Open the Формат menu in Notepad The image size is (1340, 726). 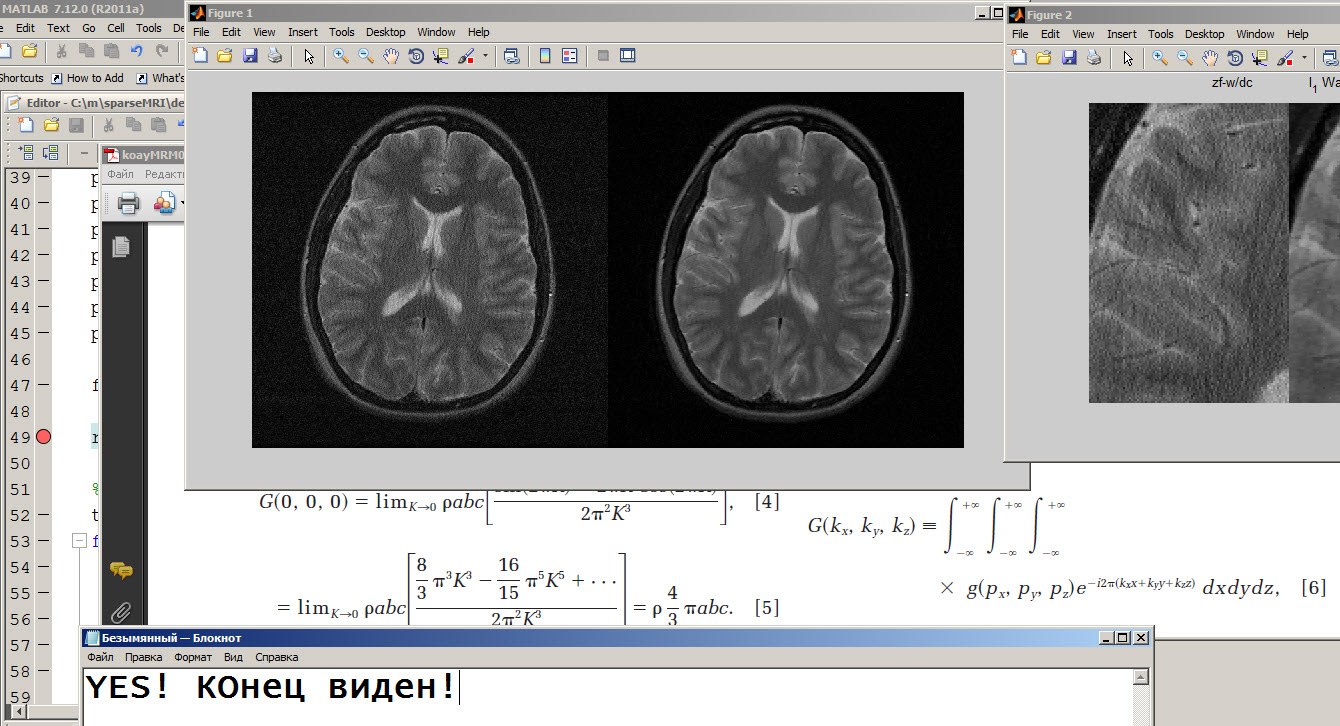pyautogui.click(x=192, y=657)
